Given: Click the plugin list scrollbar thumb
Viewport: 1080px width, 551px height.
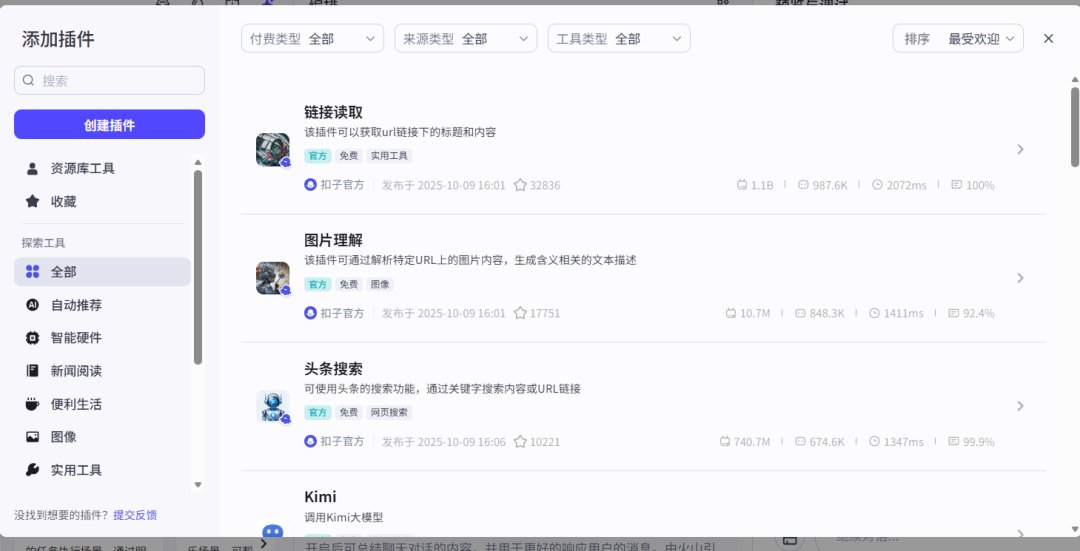Looking at the screenshot, I should (1074, 127).
